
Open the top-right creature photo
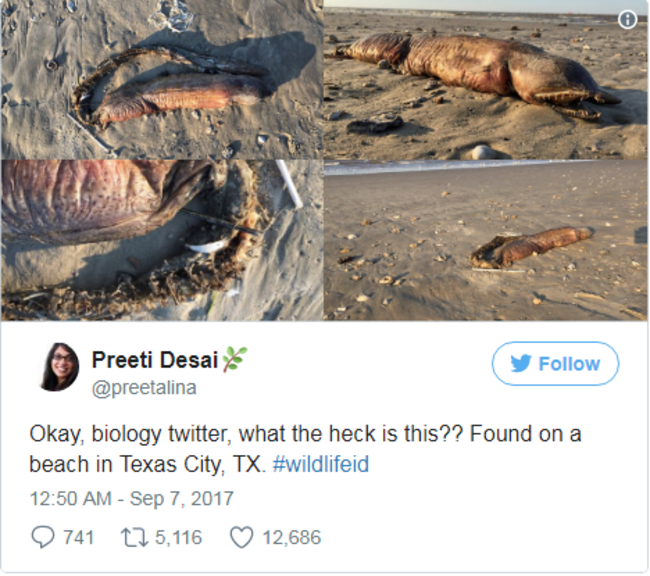pos(486,80)
